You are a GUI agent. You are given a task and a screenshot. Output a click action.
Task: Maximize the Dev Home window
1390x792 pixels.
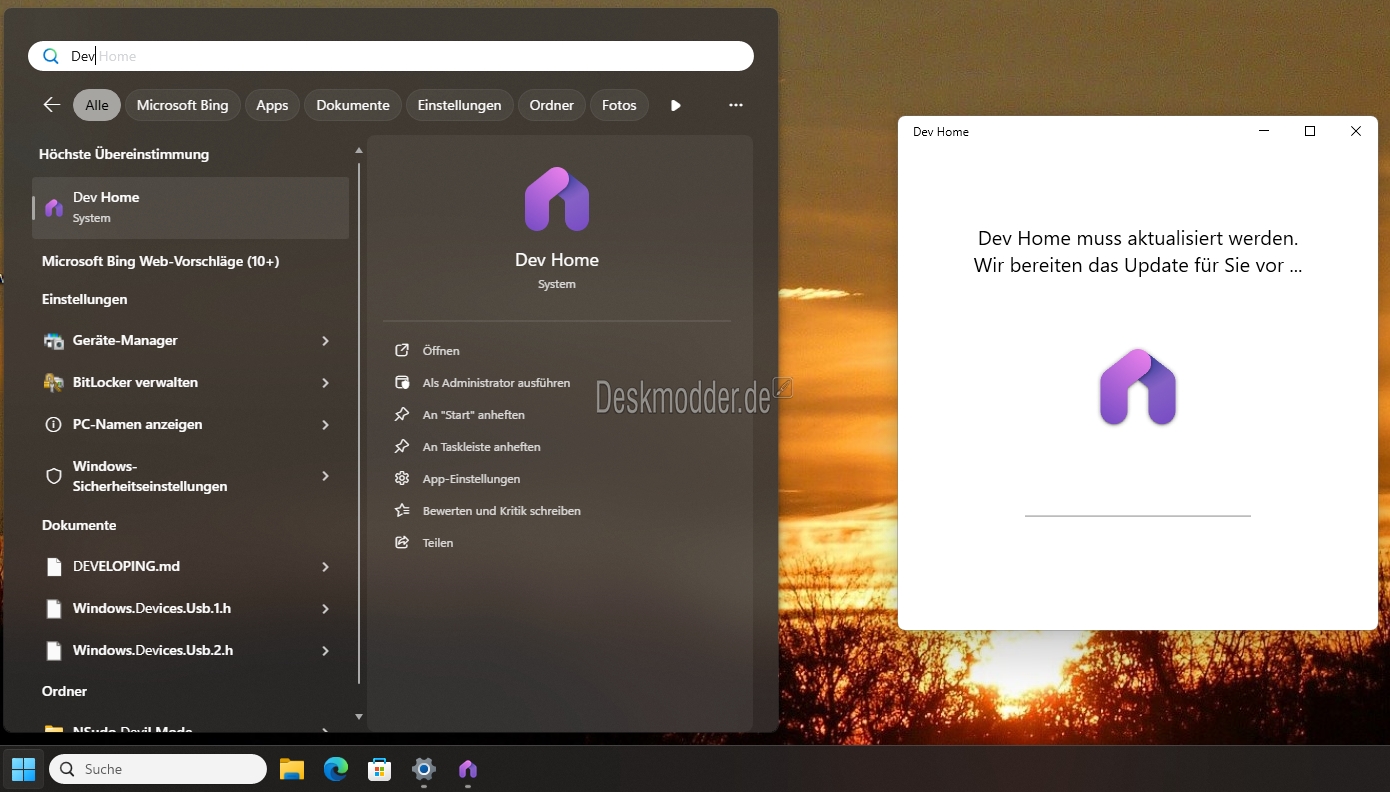coord(1310,131)
